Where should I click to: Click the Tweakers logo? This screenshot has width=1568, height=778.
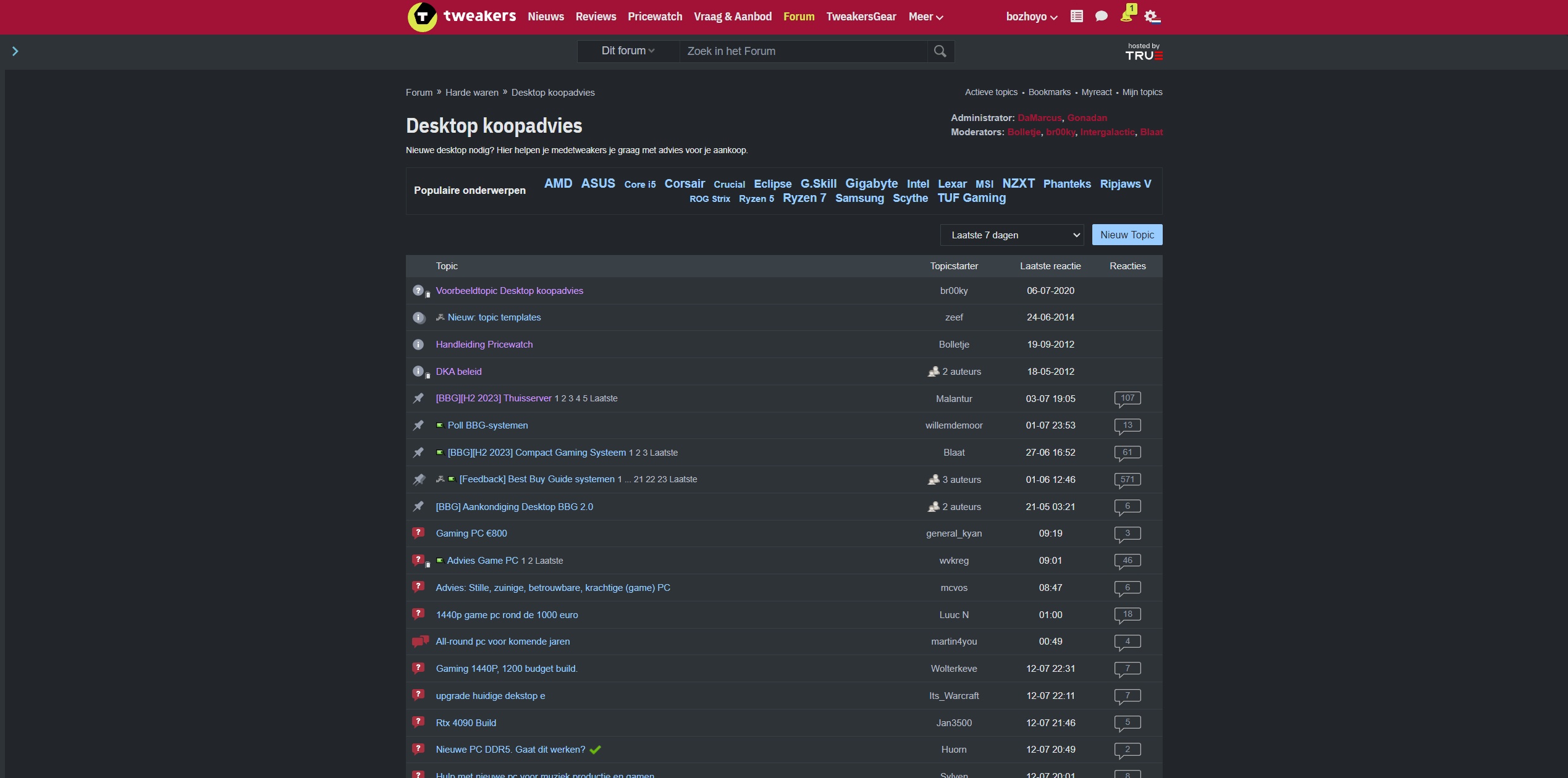tap(423, 17)
